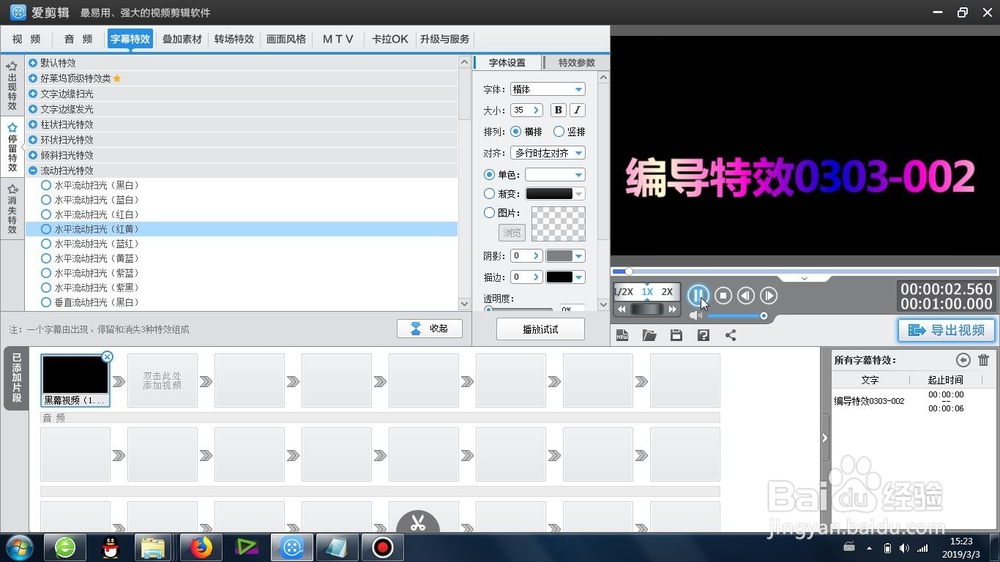Click the new project icon
Screen dimensions: 1000x562
(x=622, y=335)
